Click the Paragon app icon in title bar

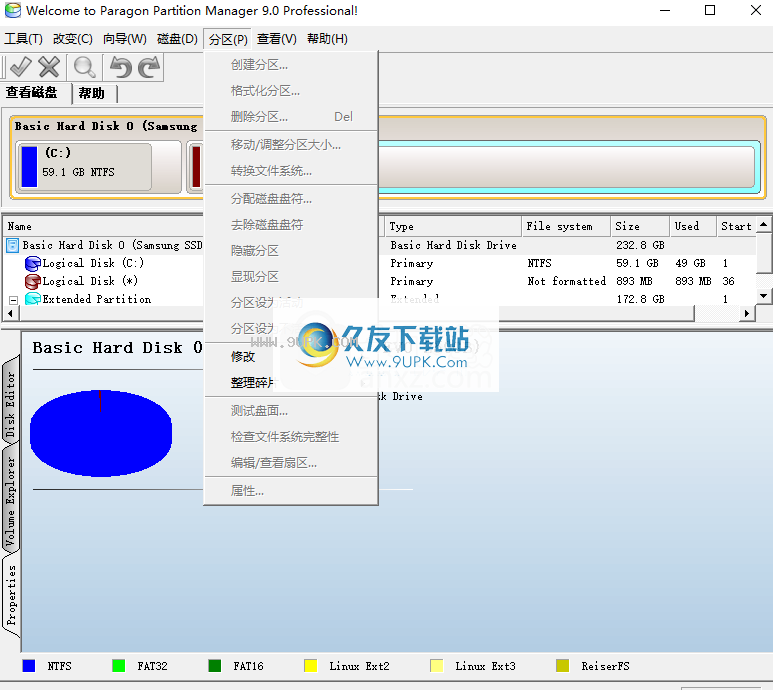coord(13,10)
